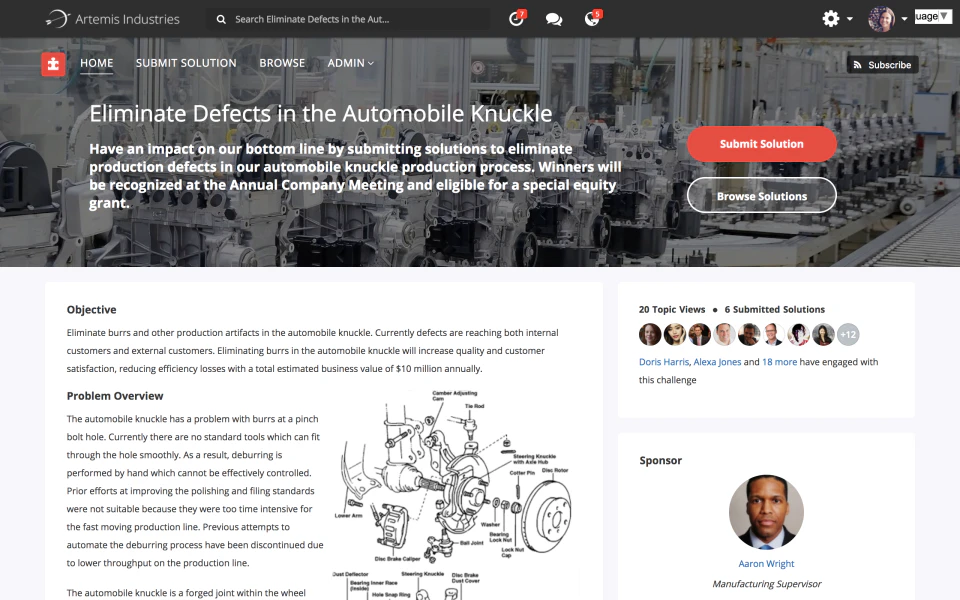The width and height of the screenshot is (960, 600).
Task: Click the red Submit Solution button
Action: click(x=762, y=144)
